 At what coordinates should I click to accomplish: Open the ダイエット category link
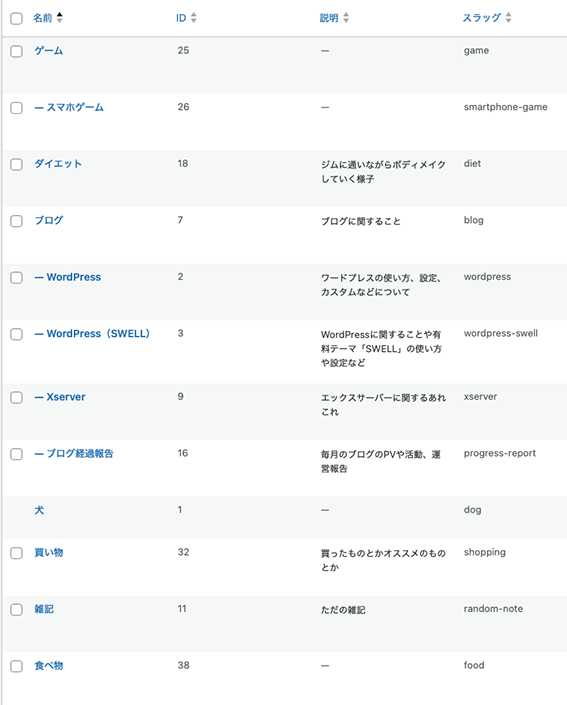click(58, 164)
